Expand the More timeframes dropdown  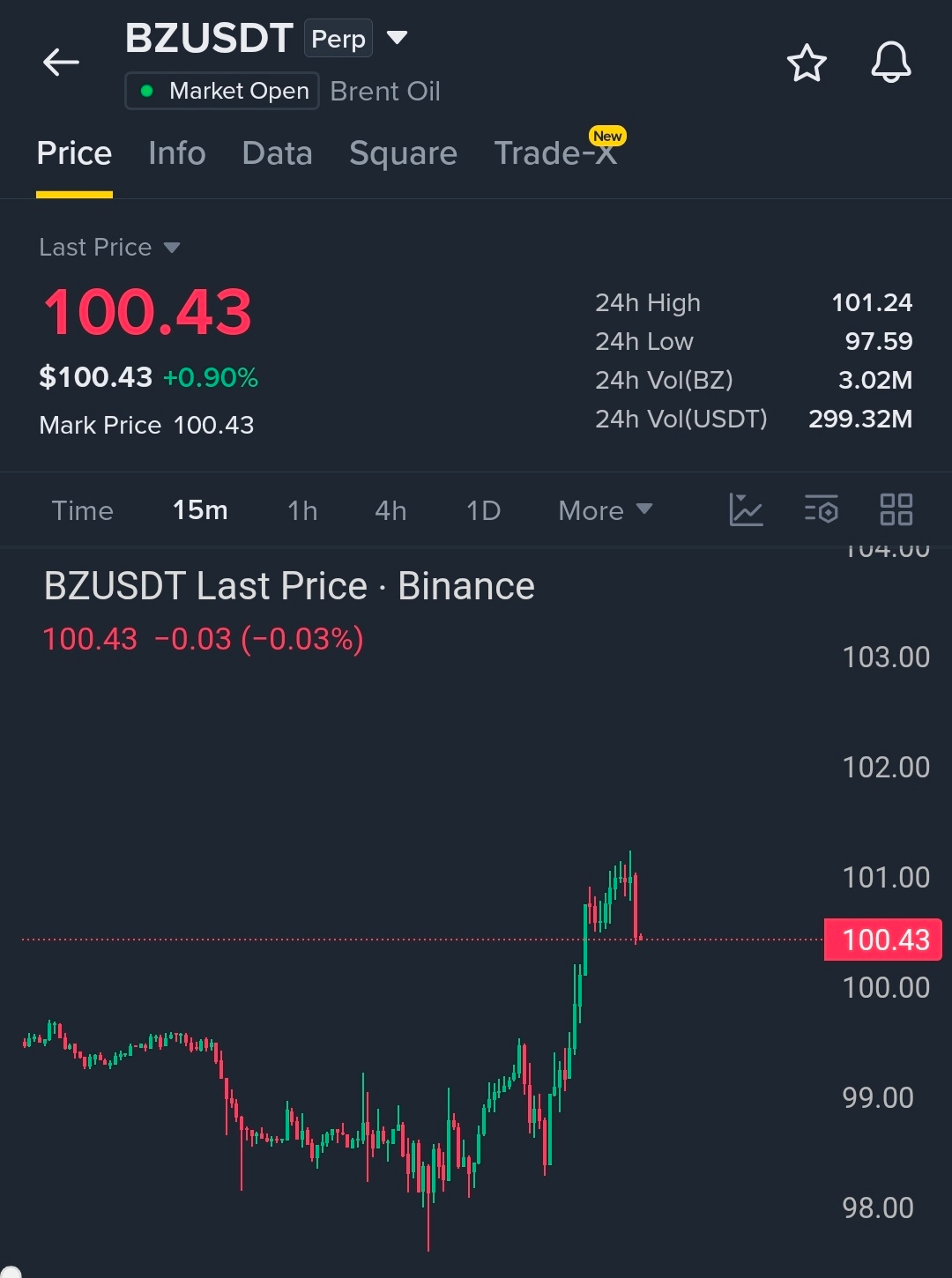click(606, 510)
